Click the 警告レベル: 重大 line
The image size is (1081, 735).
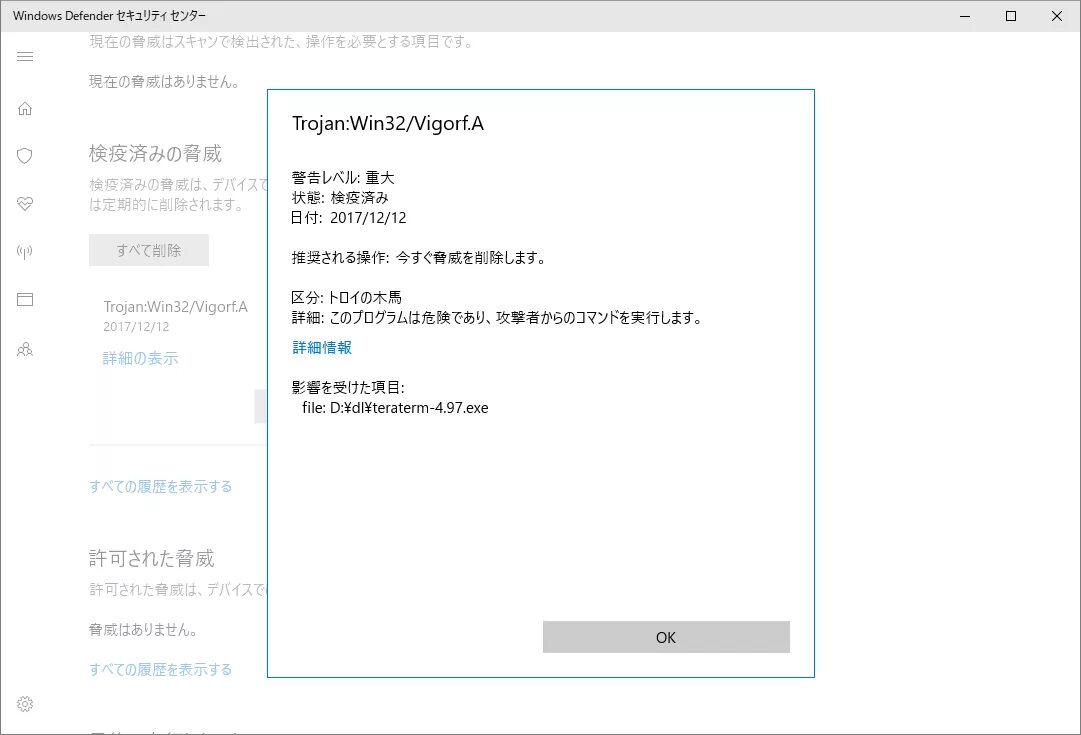(343, 178)
